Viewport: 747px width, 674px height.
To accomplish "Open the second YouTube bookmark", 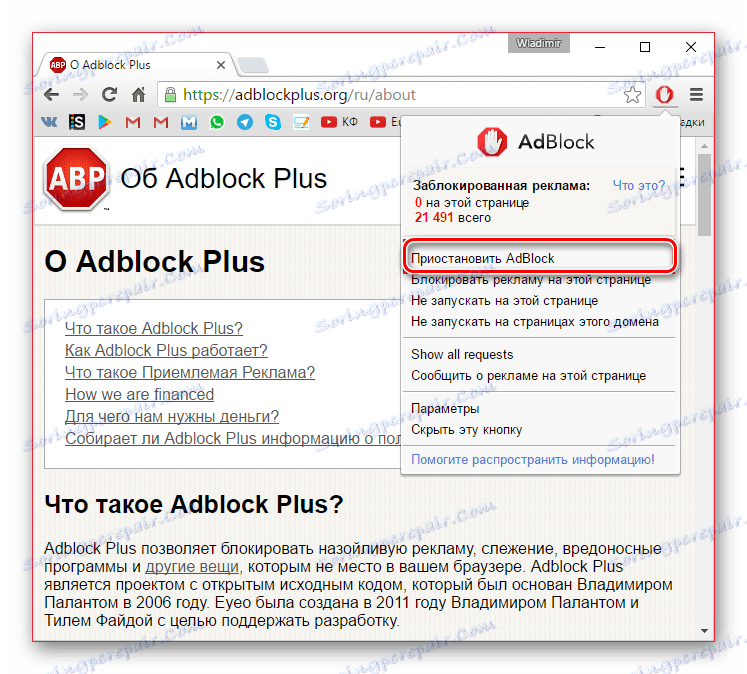I will tap(385, 122).
